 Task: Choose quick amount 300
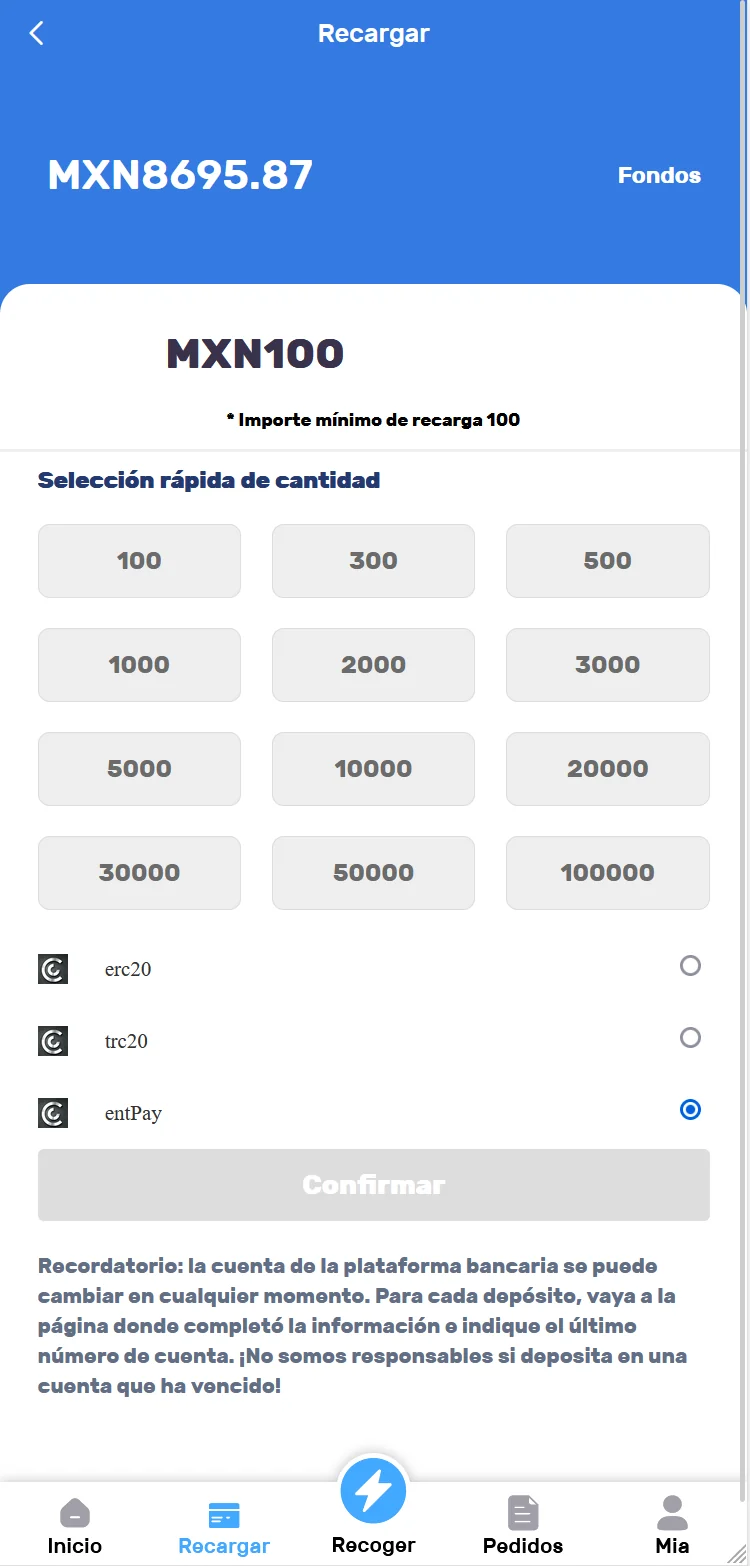click(373, 561)
